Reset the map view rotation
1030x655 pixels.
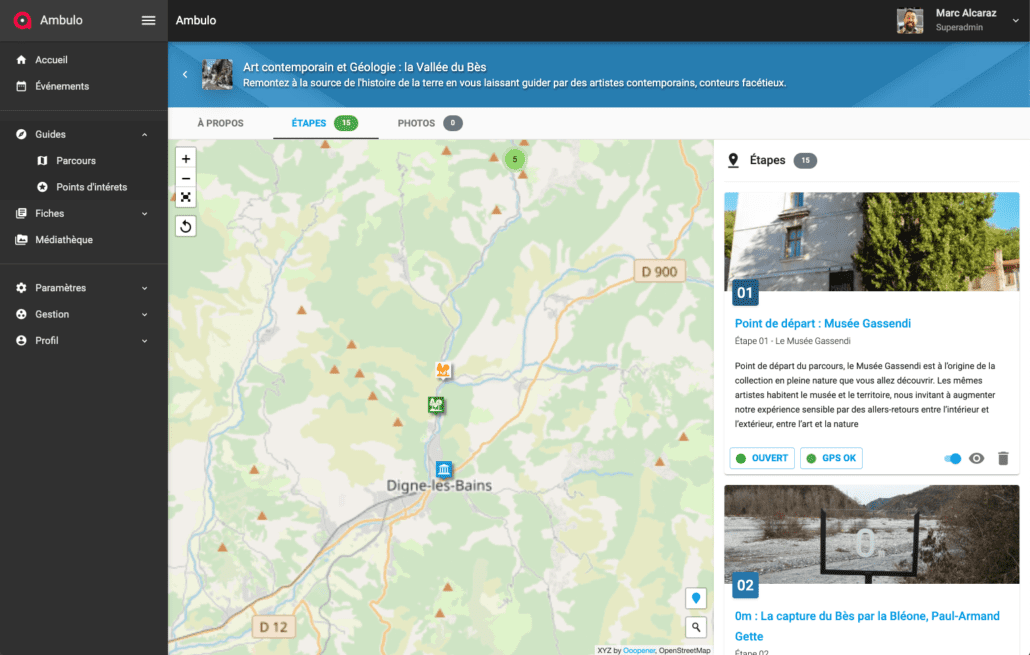pyautogui.click(x=186, y=227)
